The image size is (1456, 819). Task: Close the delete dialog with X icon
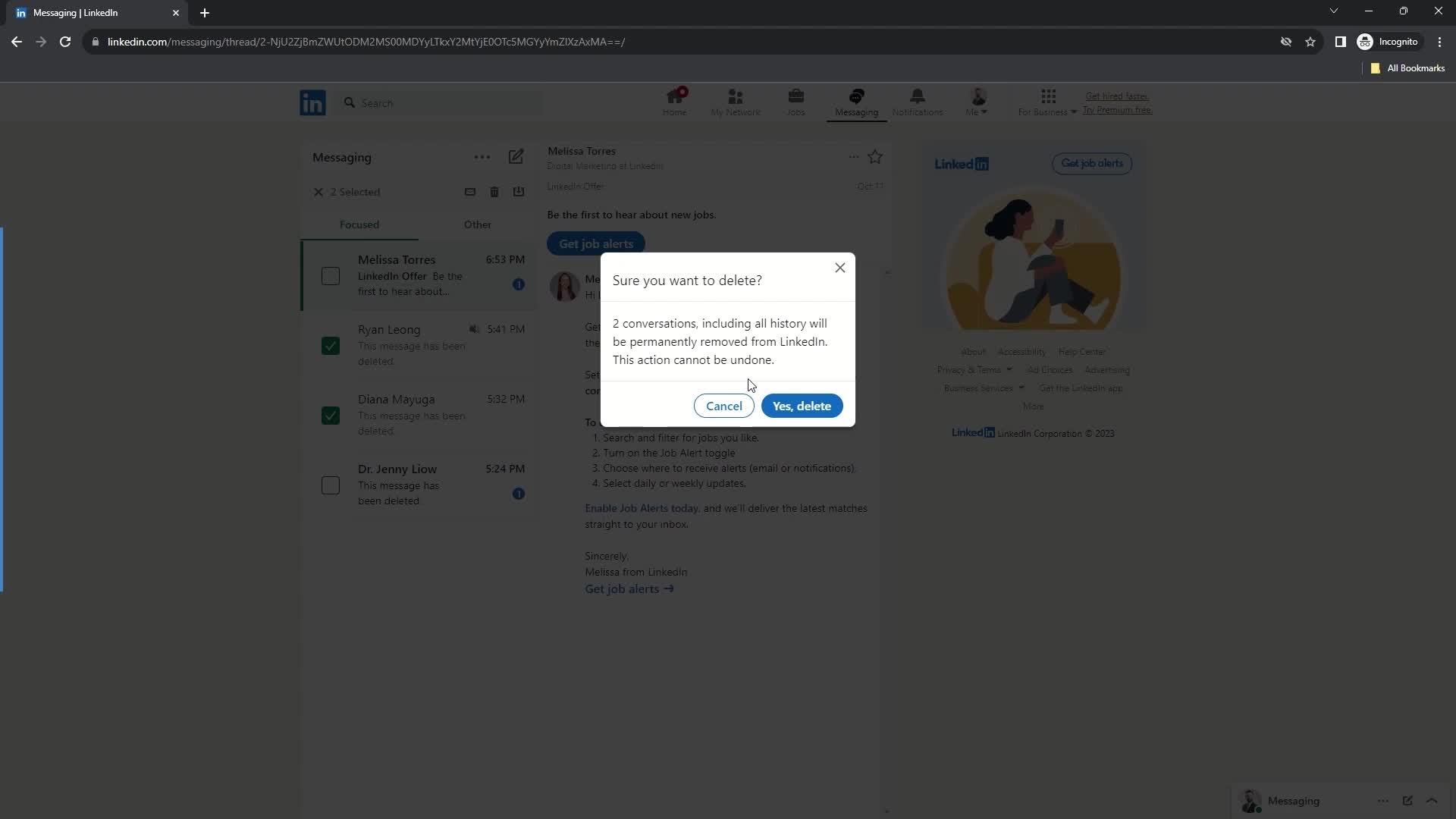(839, 268)
